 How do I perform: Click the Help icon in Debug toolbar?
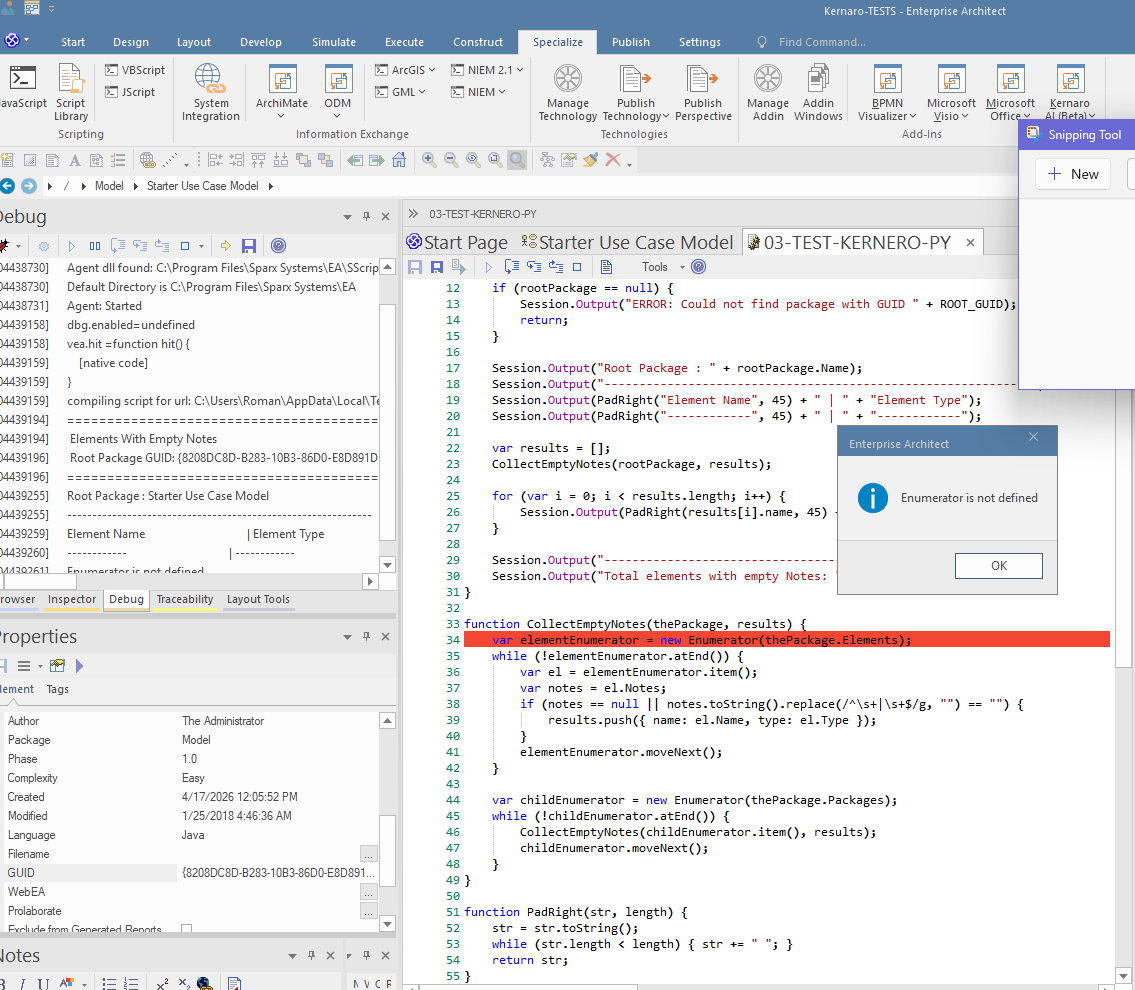pos(278,246)
